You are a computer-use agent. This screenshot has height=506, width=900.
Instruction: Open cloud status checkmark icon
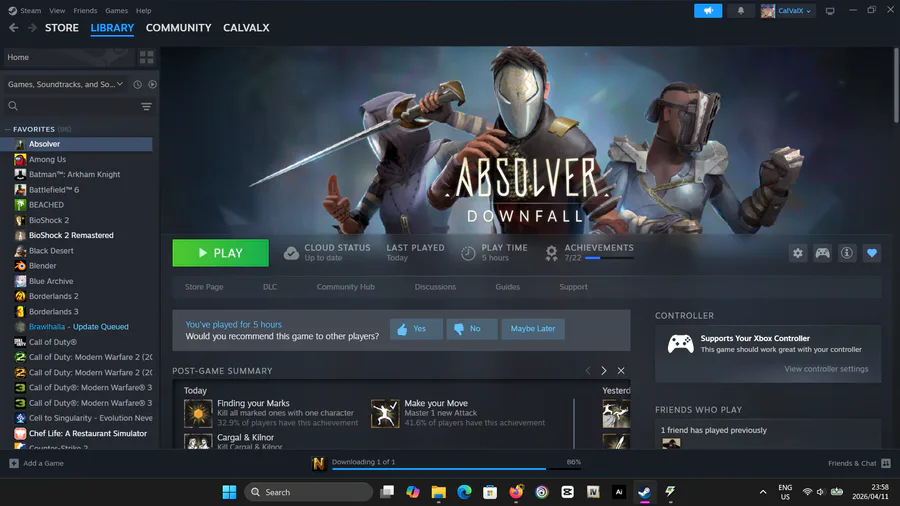tap(291, 253)
